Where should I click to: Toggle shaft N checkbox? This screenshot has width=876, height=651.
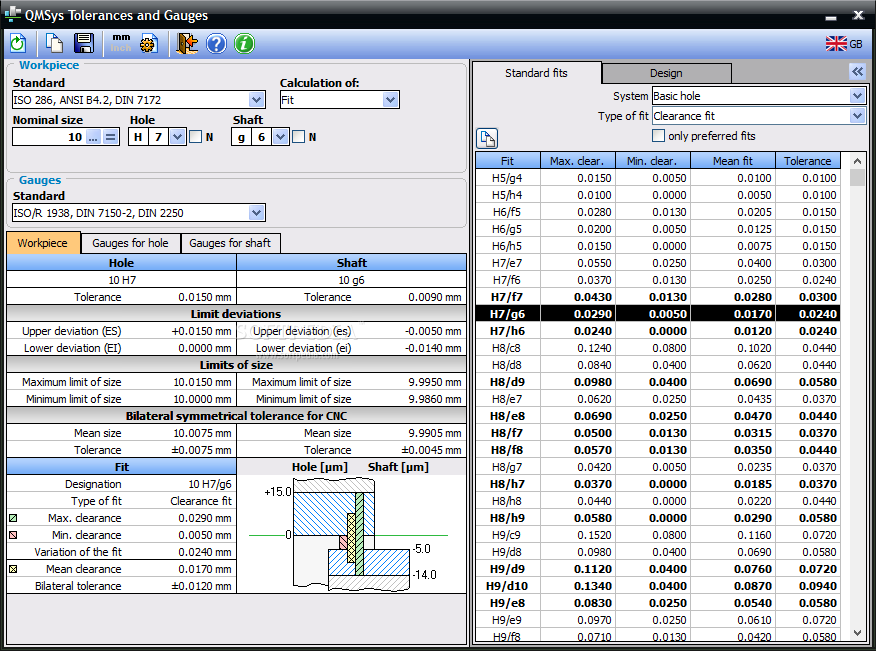pos(299,137)
